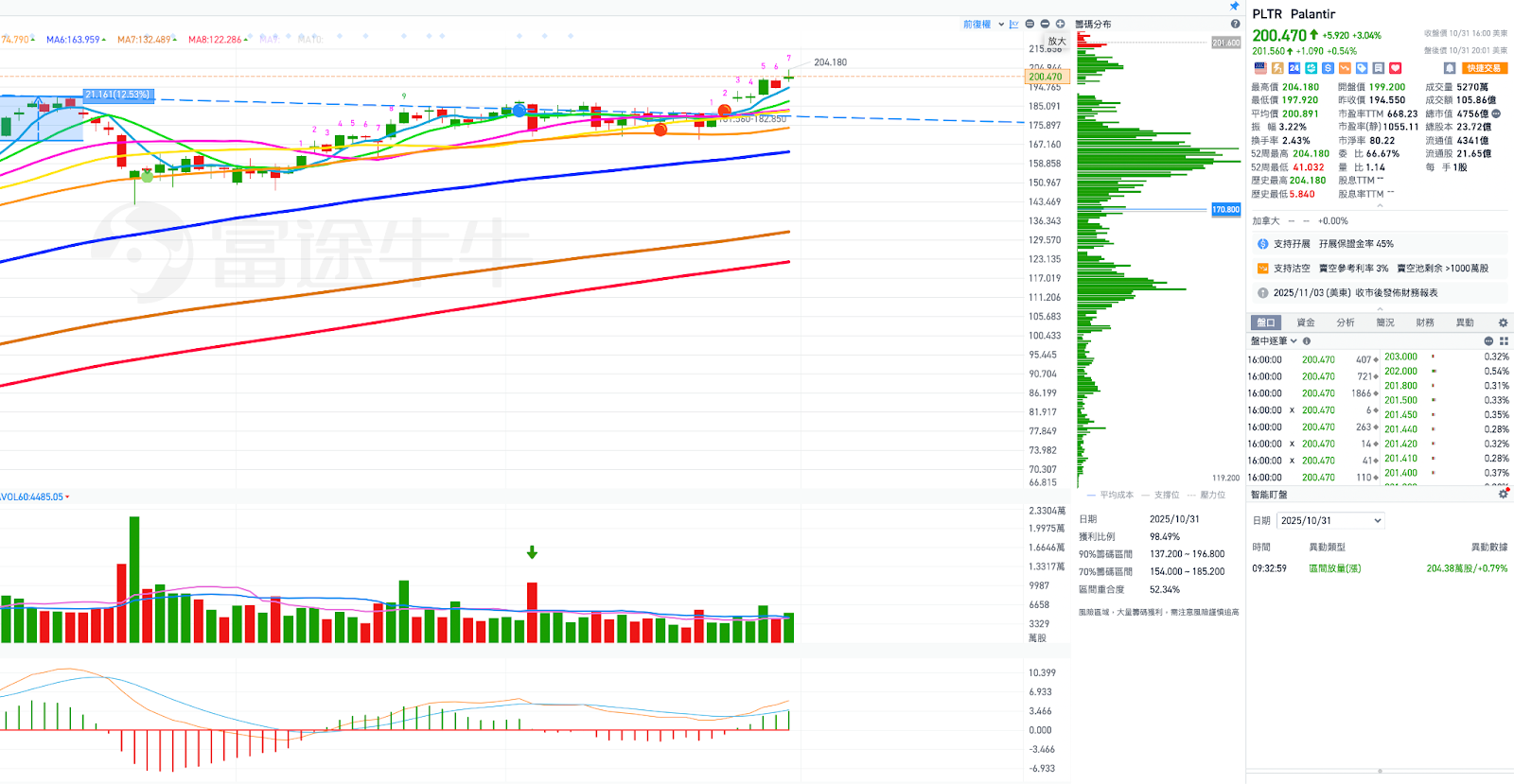
Task: Switch to the 資金 tab
Action: pos(1306,322)
